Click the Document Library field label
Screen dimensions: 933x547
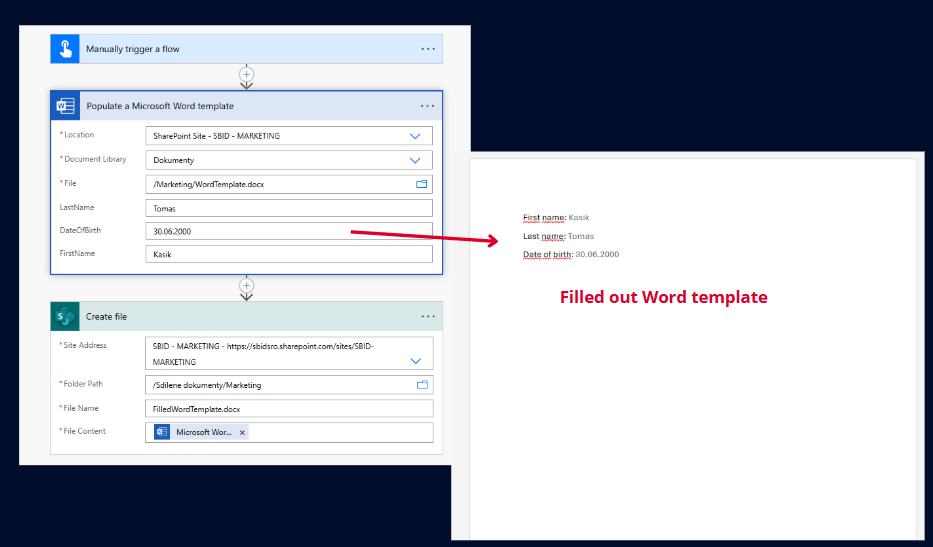coord(93,160)
